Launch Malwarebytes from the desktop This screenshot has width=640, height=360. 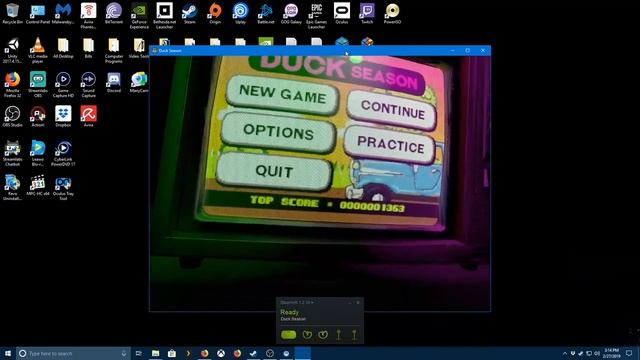coord(63,13)
